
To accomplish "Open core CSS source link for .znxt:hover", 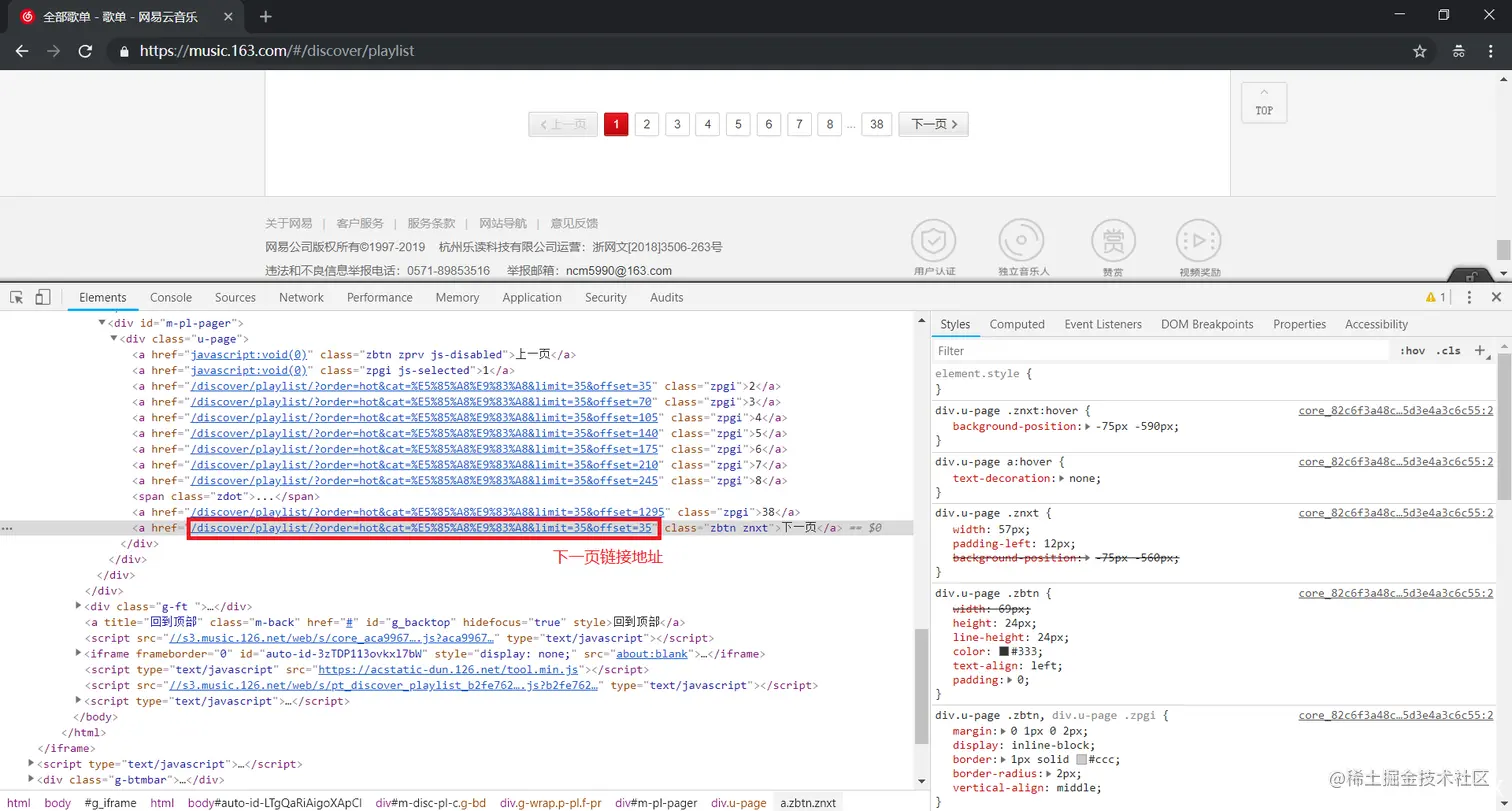I will tap(1396, 410).
